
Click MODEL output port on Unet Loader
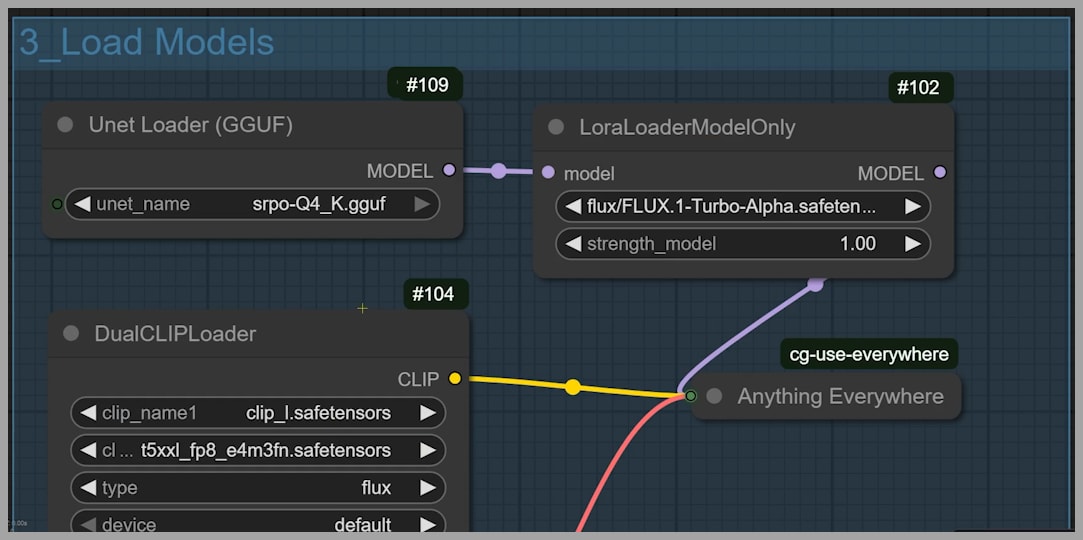449,171
